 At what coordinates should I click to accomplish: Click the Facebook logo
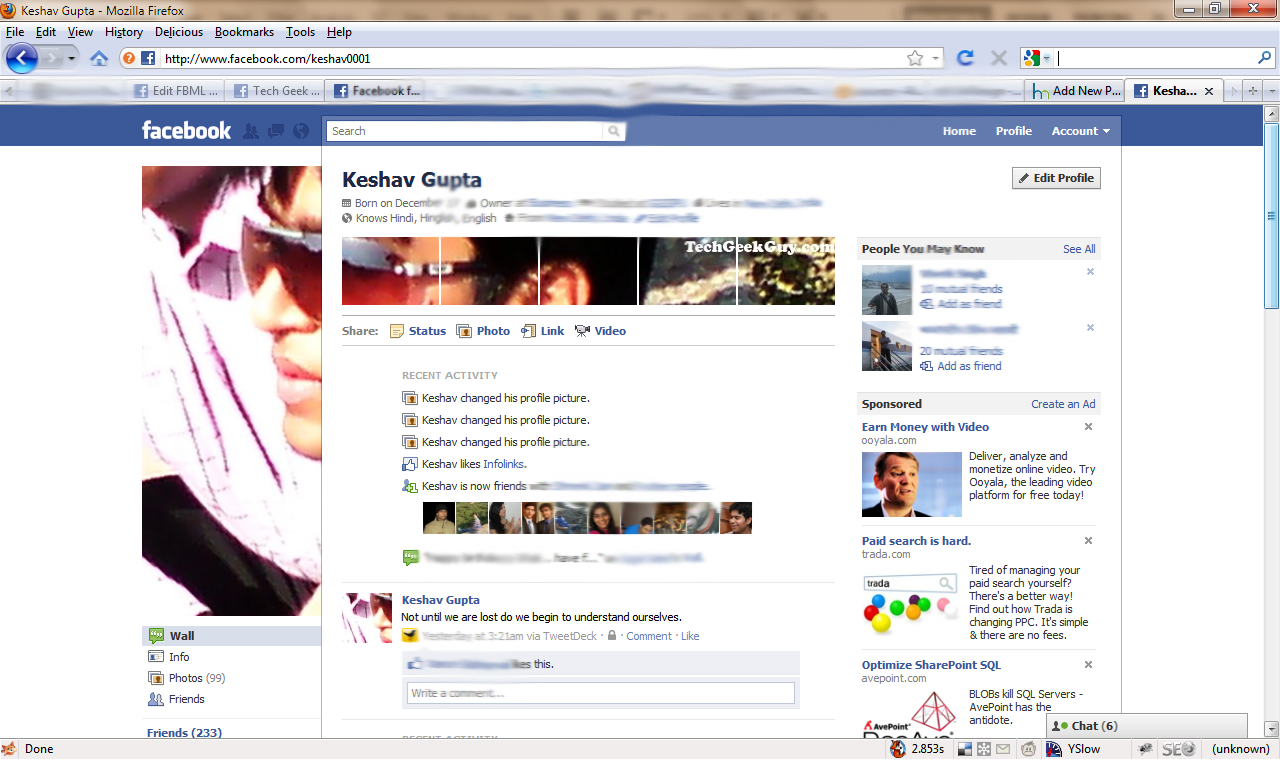pyautogui.click(x=186, y=130)
